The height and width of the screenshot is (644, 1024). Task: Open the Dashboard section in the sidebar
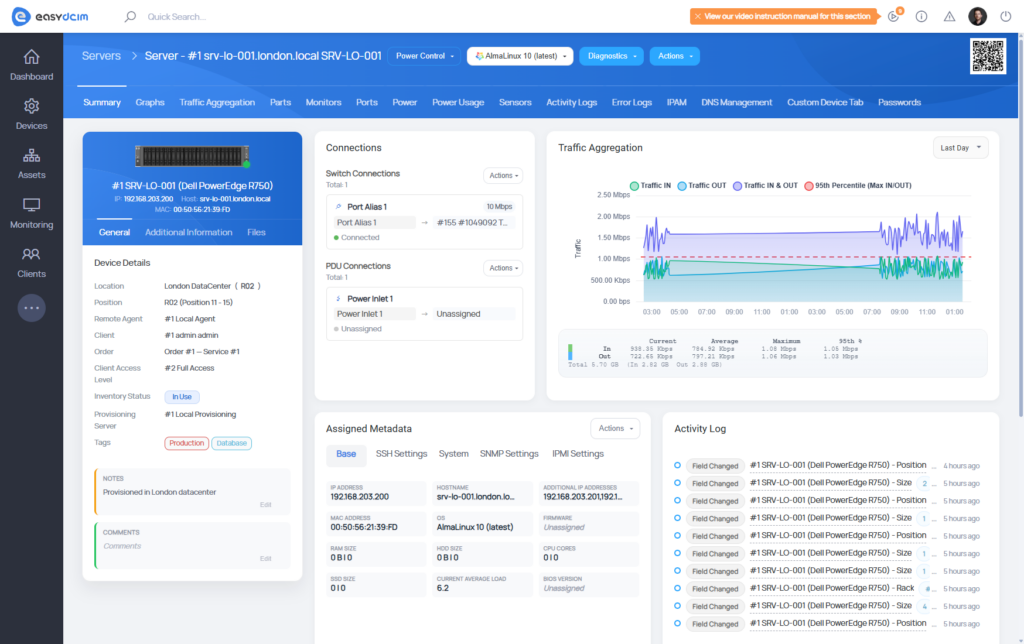tap(31, 62)
